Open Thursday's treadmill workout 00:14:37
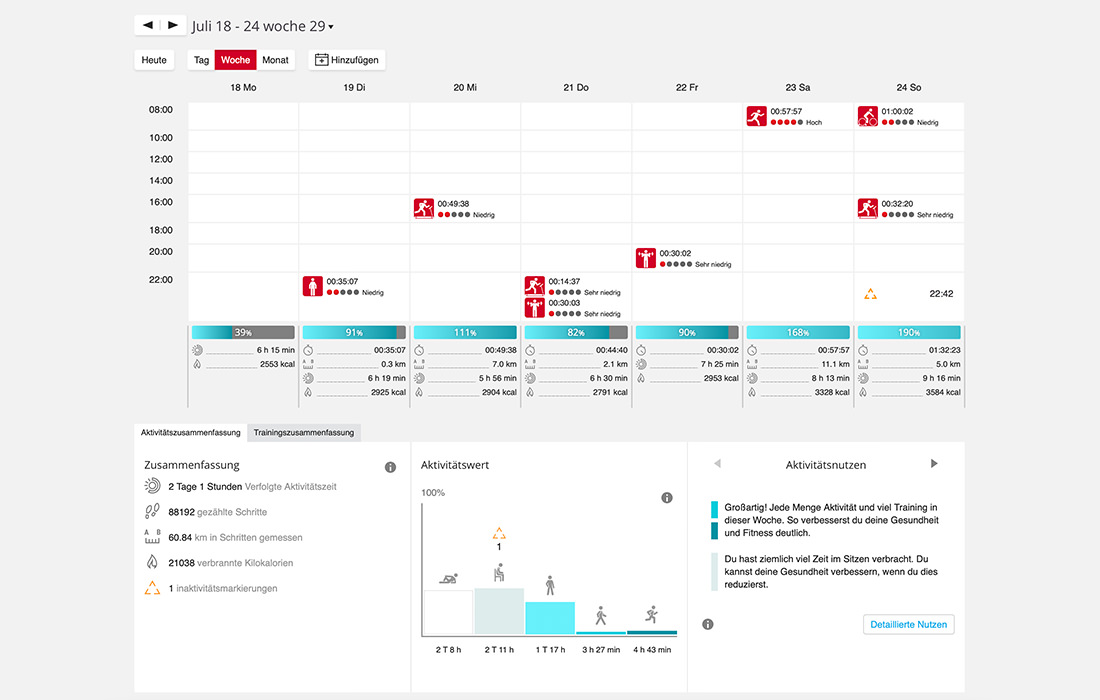The height and width of the screenshot is (700, 1100). coord(535,285)
